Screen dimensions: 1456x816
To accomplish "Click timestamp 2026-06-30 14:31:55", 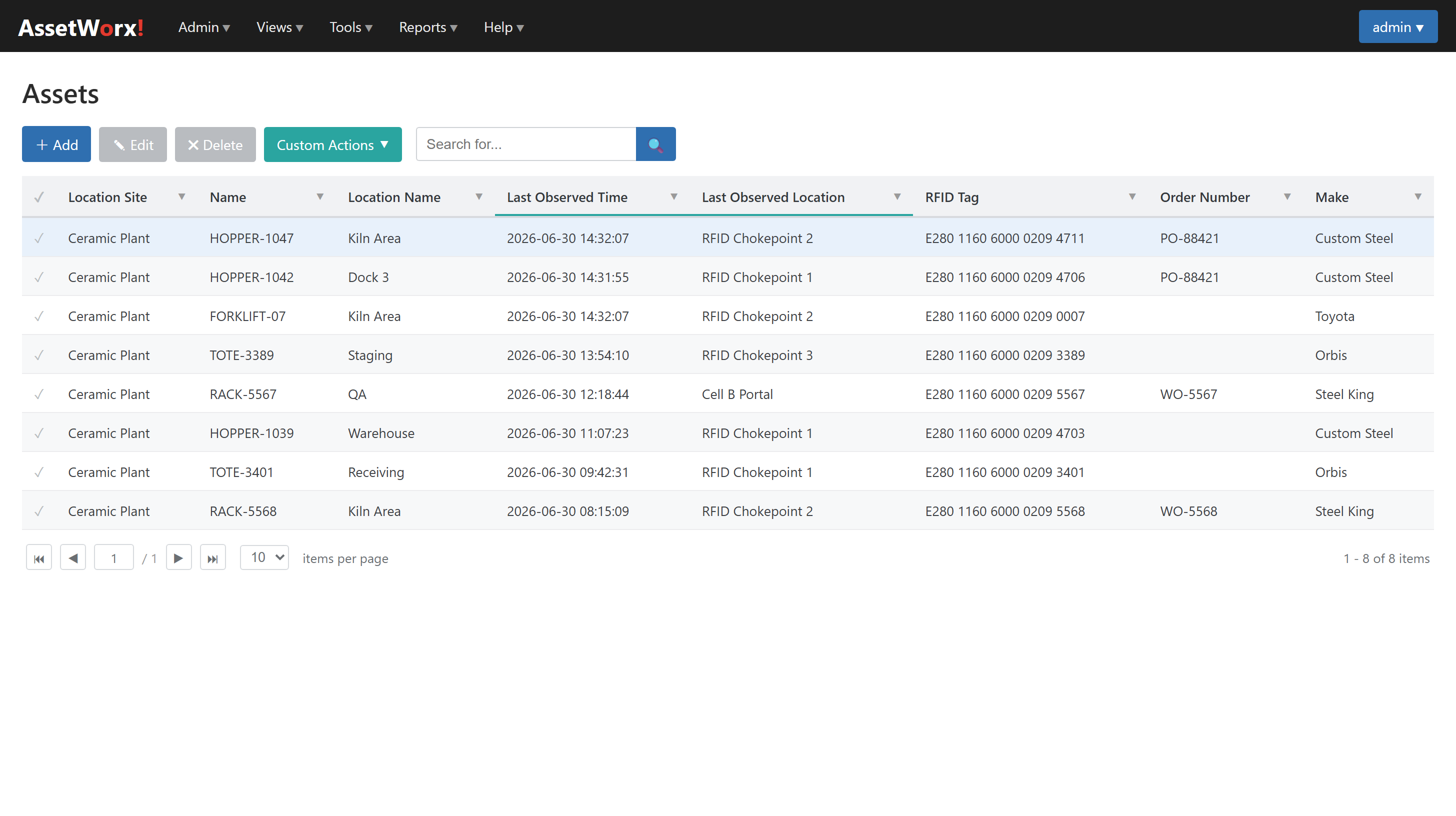I will click(567, 277).
